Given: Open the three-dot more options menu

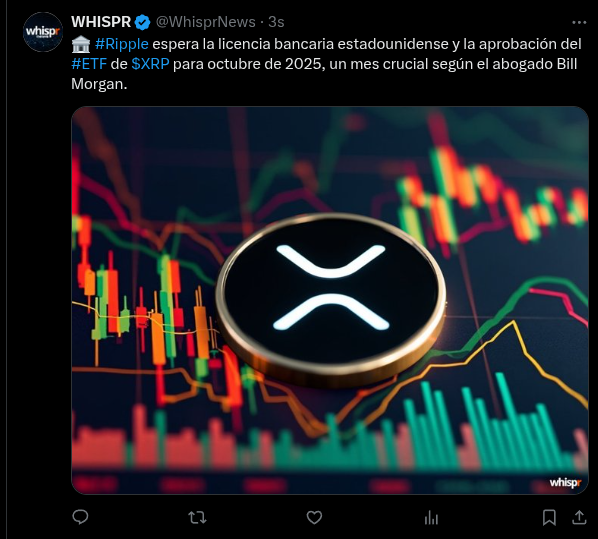Looking at the screenshot, I should [x=579, y=23].
